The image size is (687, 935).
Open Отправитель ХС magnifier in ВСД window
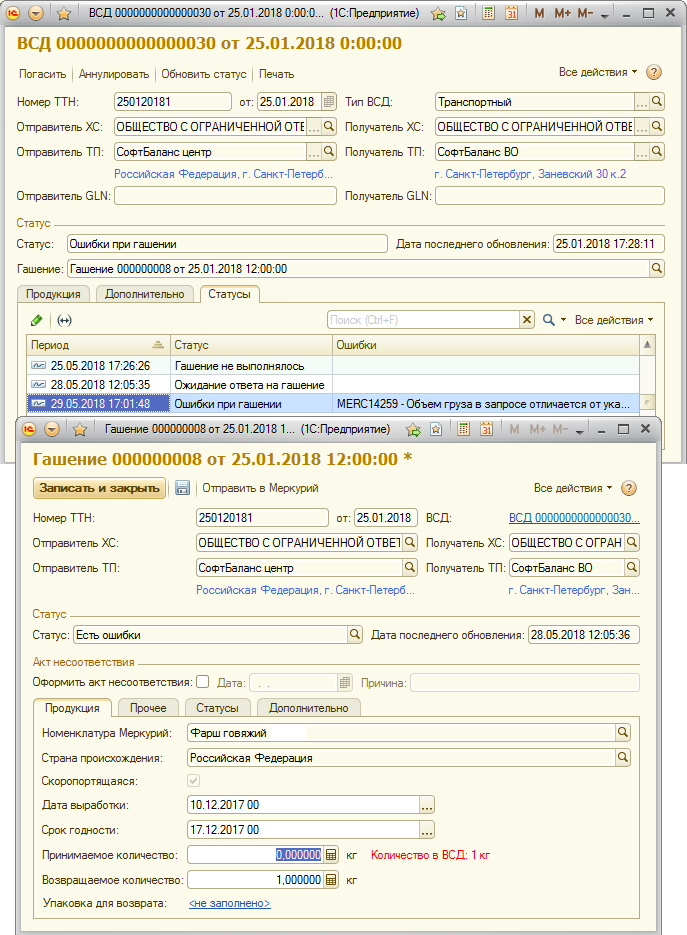[x=329, y=127]
